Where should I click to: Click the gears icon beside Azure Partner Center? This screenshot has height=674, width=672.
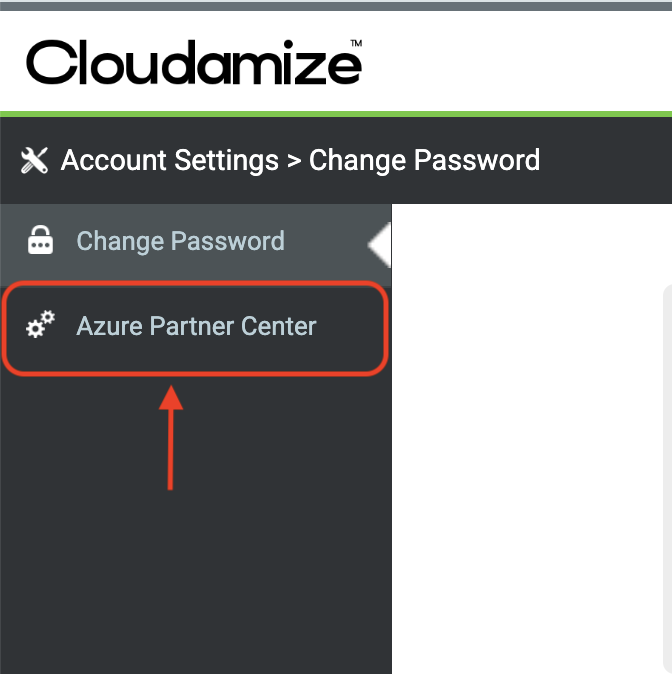tap(41, 325)
